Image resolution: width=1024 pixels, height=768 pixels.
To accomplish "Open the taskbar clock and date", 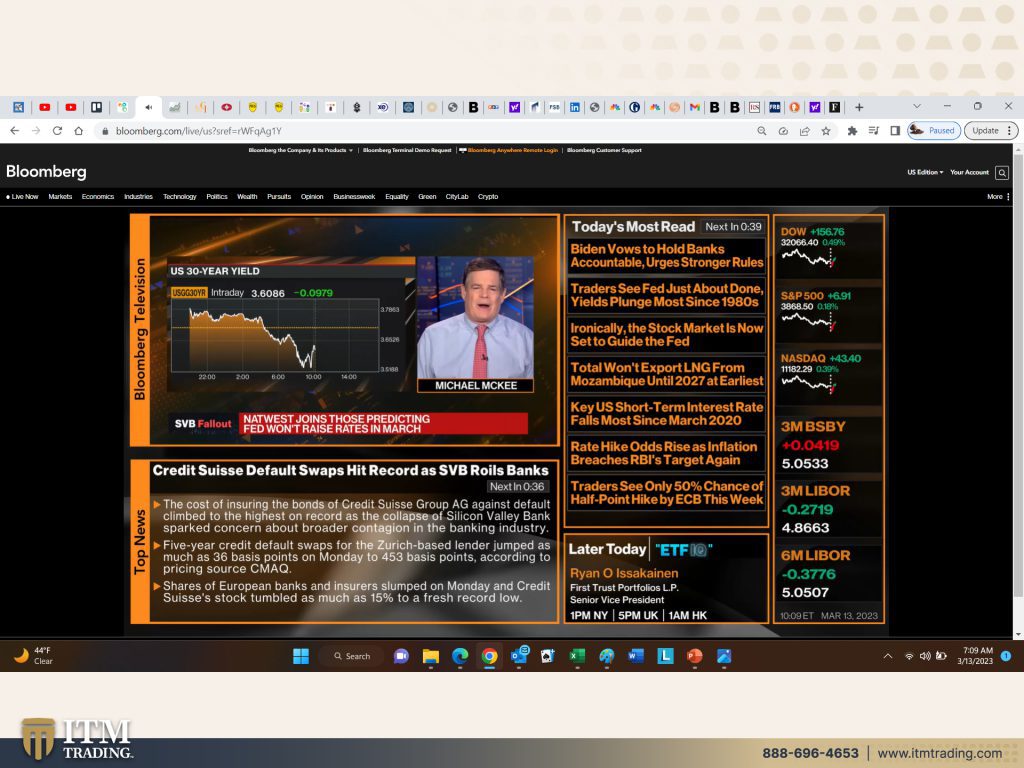I will (x=975, y=656).
